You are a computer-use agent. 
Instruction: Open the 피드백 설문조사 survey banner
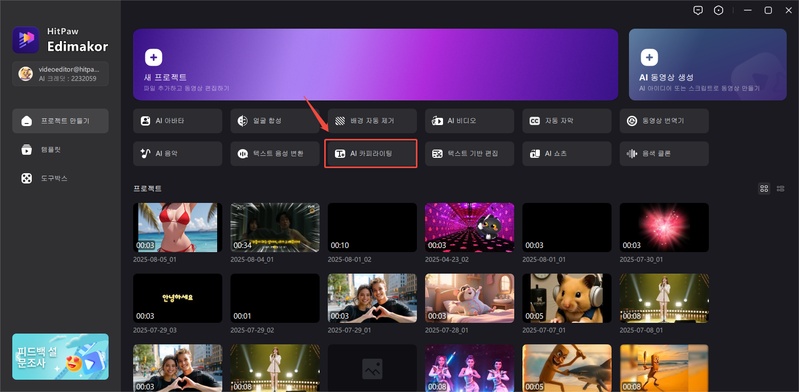(60, 357)
